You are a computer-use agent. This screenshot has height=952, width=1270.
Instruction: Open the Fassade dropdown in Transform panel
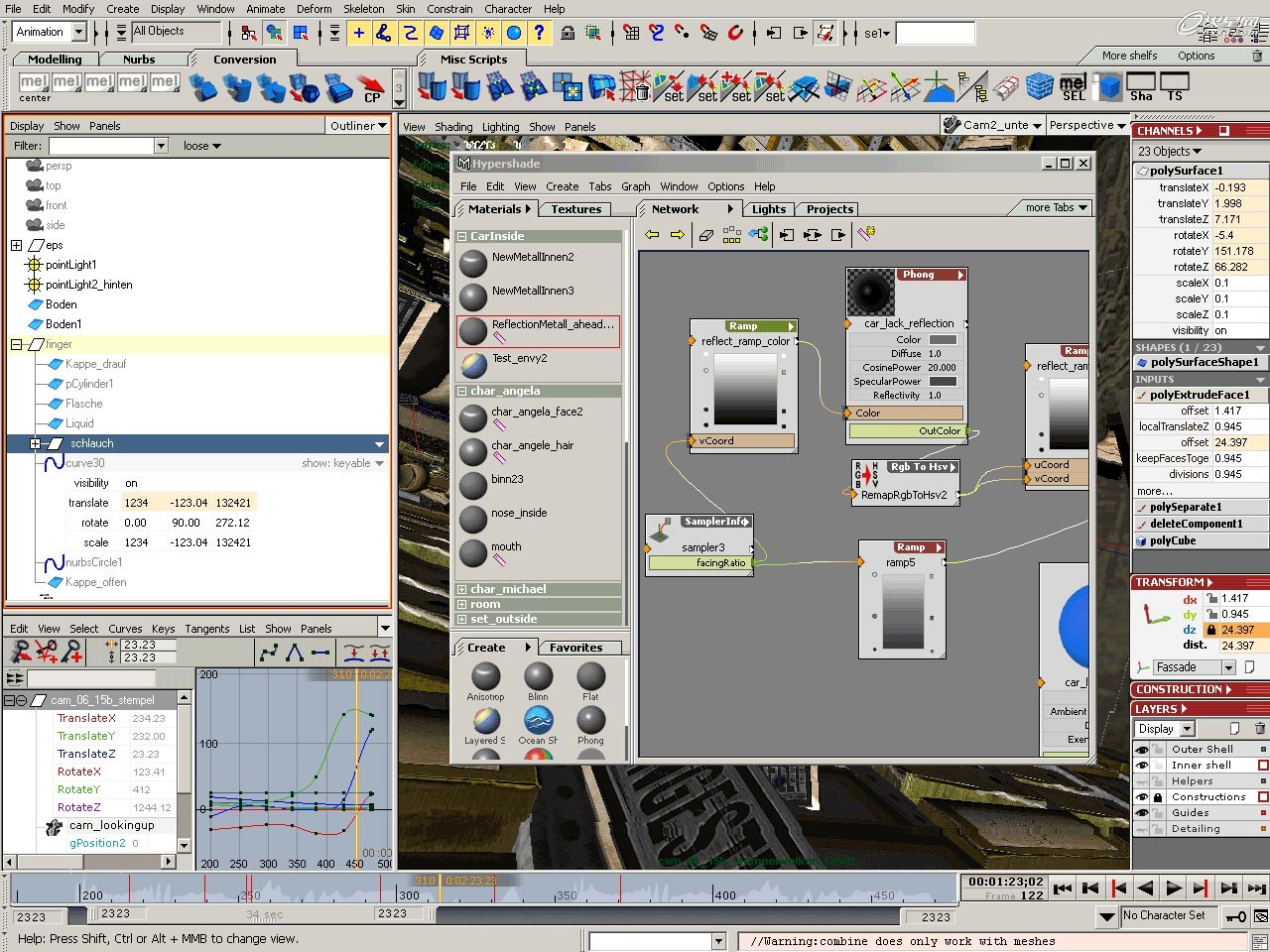pyautogui.click(x=1228, y=667)
